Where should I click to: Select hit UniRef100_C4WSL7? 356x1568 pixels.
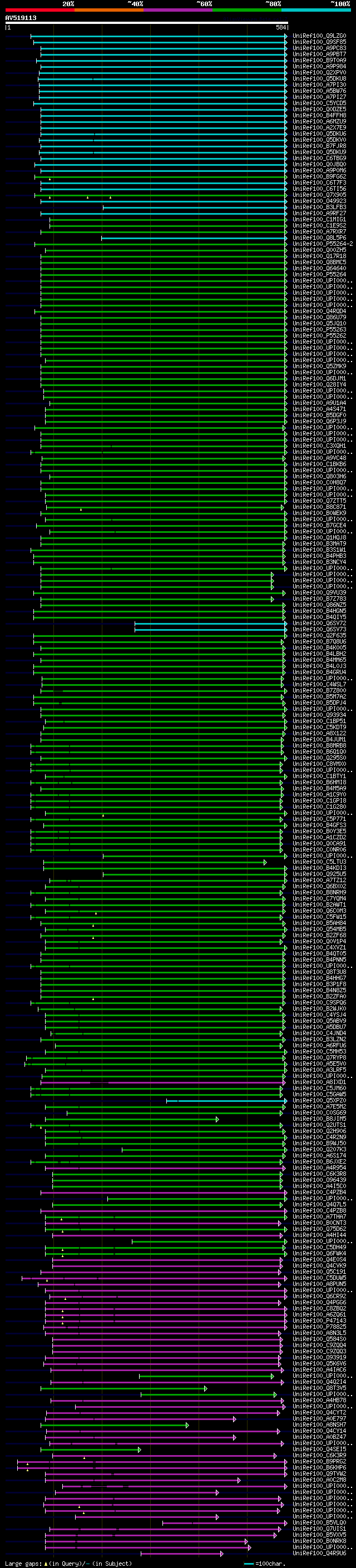[319, 684]
